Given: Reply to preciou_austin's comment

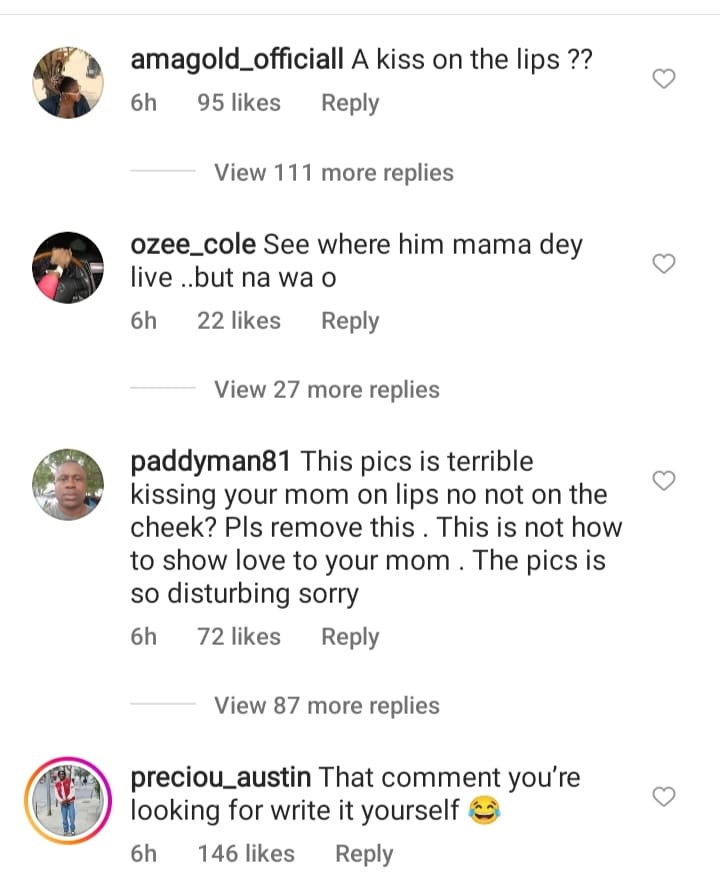Looking at the screenshot, I should tap(364, 854).
